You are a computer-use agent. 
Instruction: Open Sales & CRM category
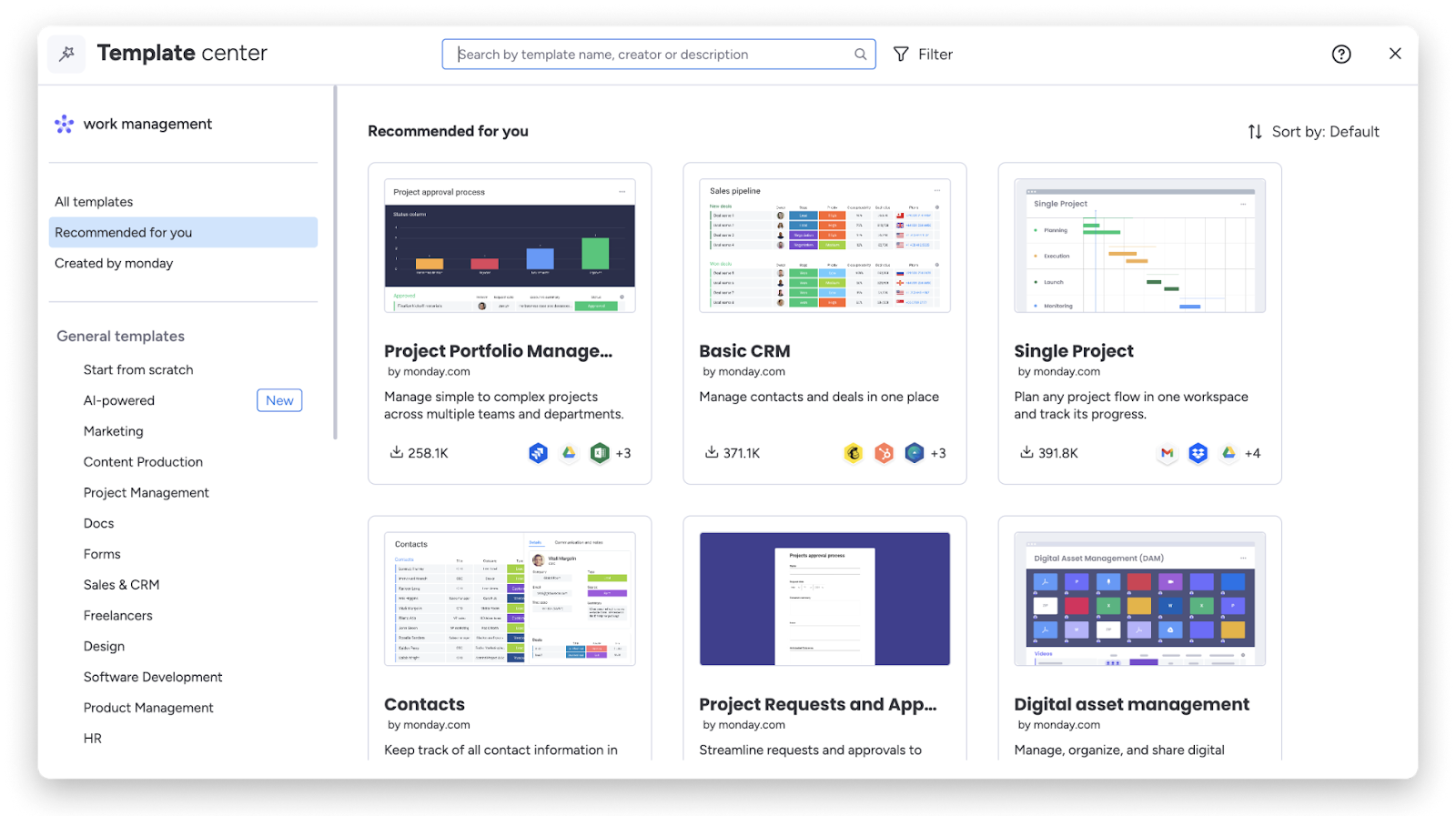pyautogui.click(x=122, y=585)
